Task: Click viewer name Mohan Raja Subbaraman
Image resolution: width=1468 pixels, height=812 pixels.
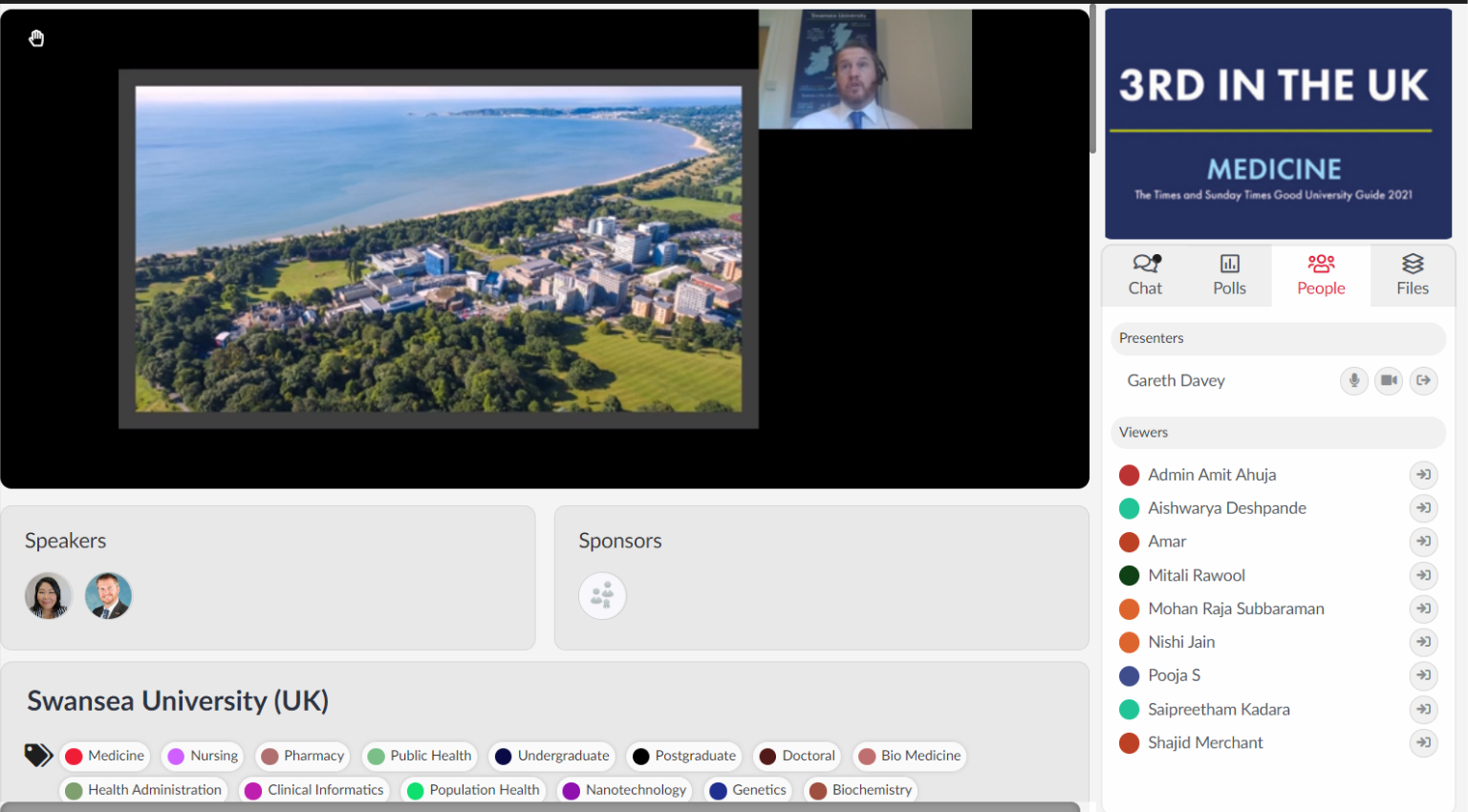Action: (1236, 609)
